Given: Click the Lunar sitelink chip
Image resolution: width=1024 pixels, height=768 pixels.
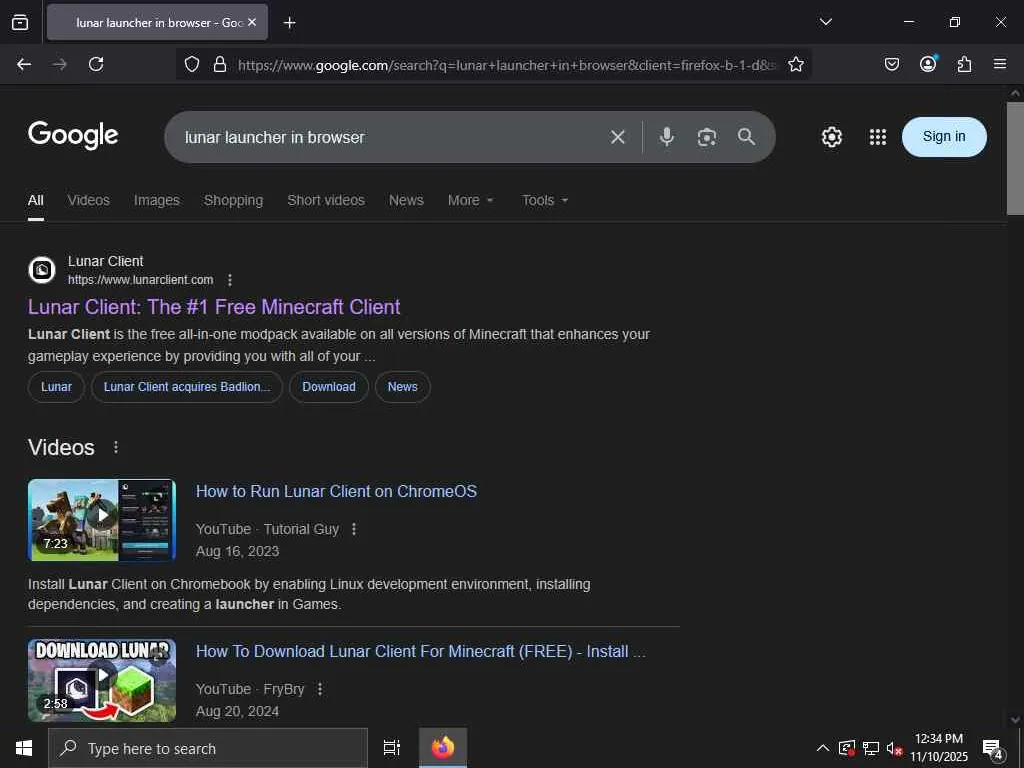Looking at the screenshot, I should 56,387.
